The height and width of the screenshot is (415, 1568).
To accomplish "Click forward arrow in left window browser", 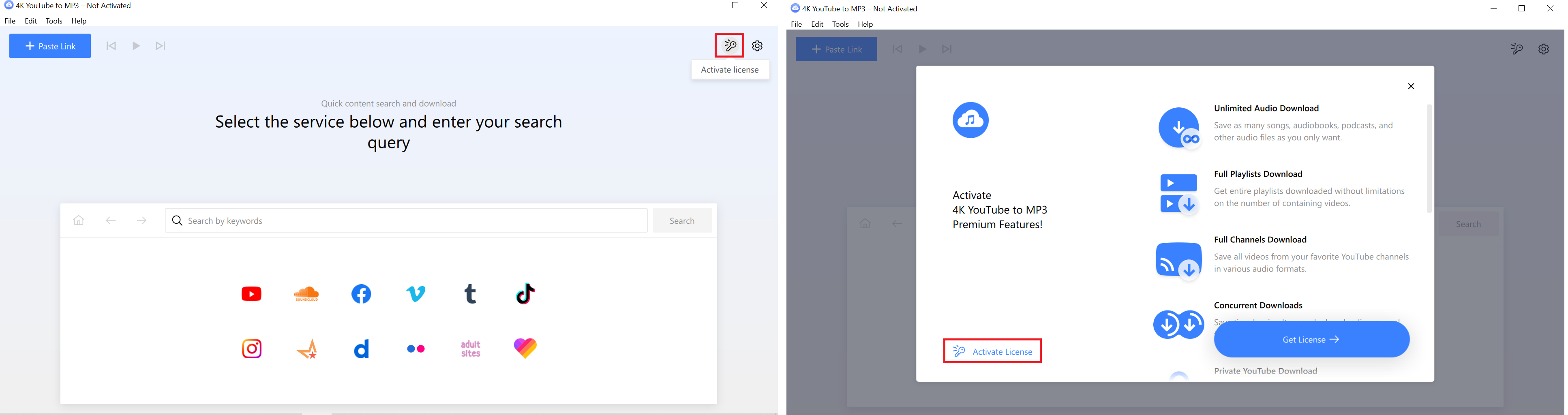I will 142,220.
